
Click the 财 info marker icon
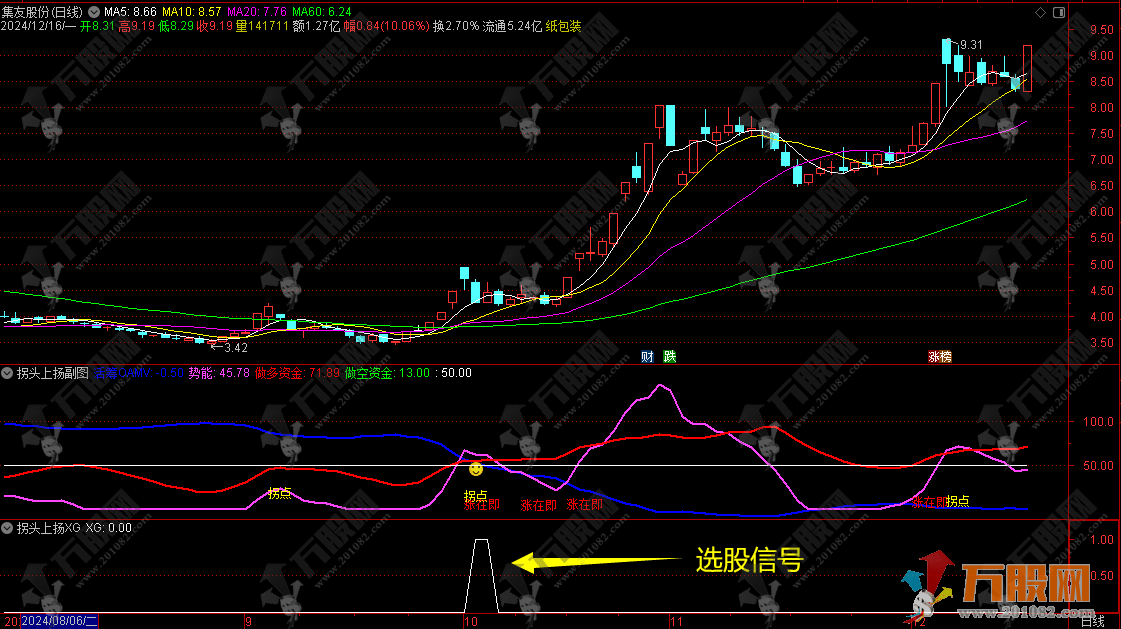click(x=647, y=357)
